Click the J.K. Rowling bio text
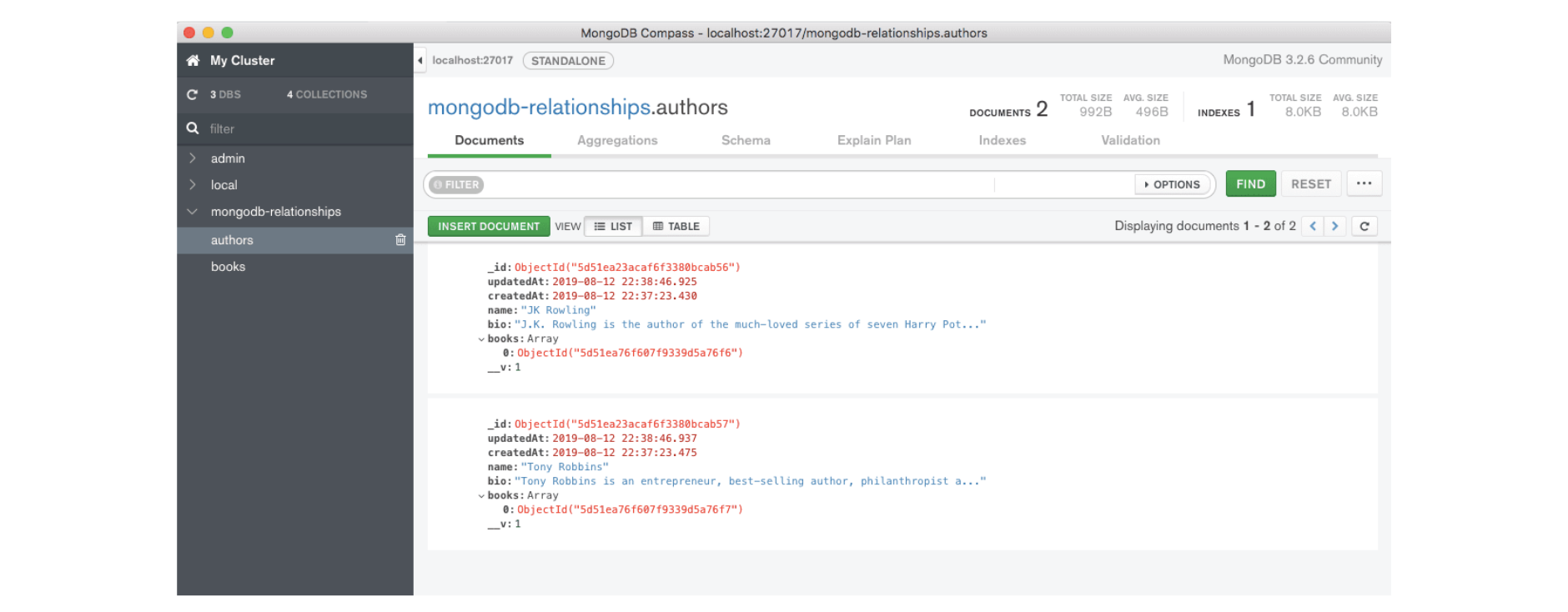 point(750,324)
